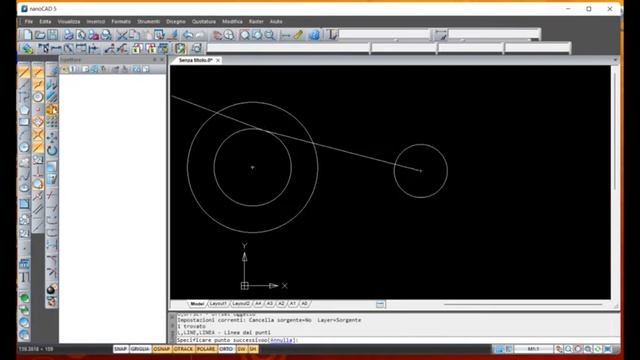The image size is (640, 360).
Task: Open the text style dropdown in top toolbar
Action: [384, 35]
